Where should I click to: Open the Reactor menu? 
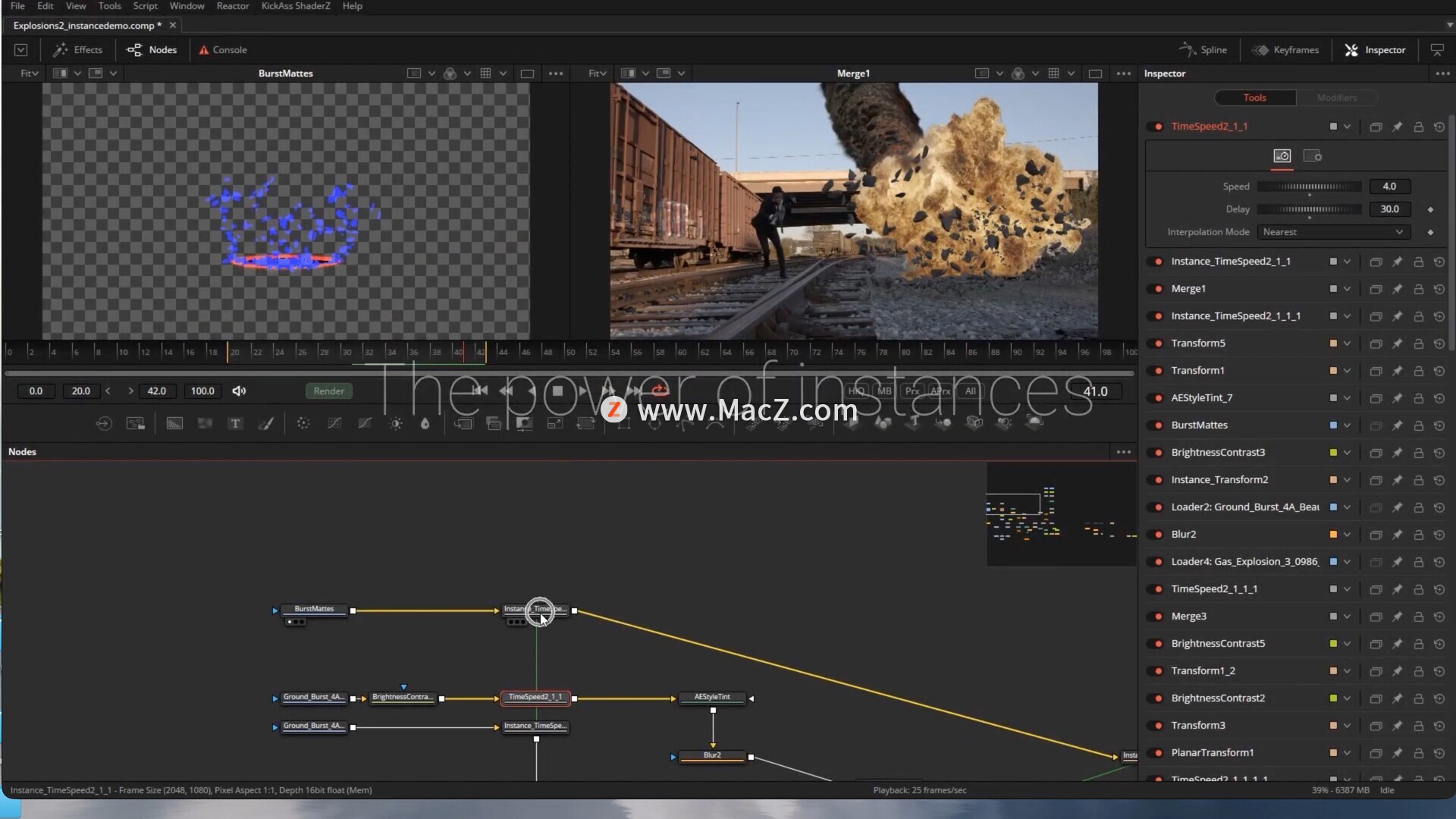tap(232, 6)
